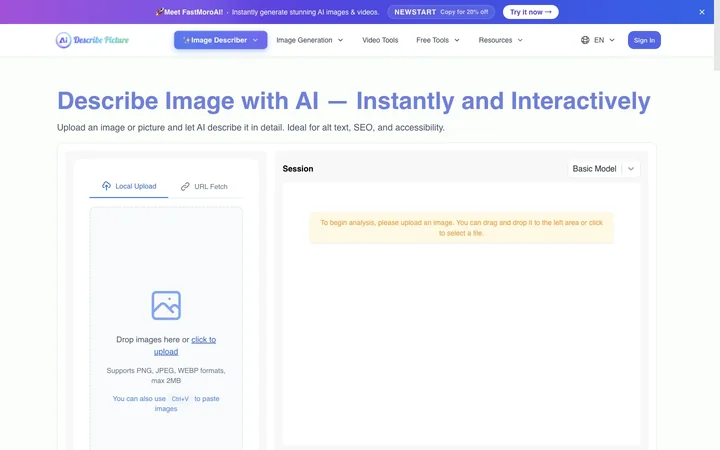Copy the NEWSTART promo code
The width and height of the screenshot is (720, 450).
[441, 12]
